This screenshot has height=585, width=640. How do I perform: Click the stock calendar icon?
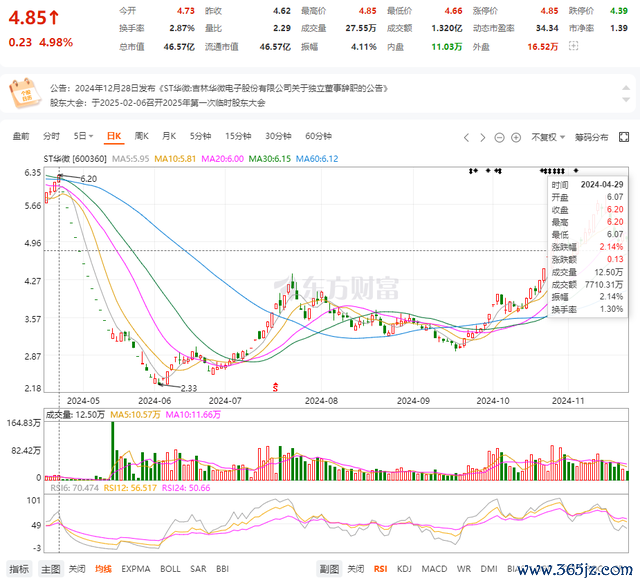(x=25, y=93)
